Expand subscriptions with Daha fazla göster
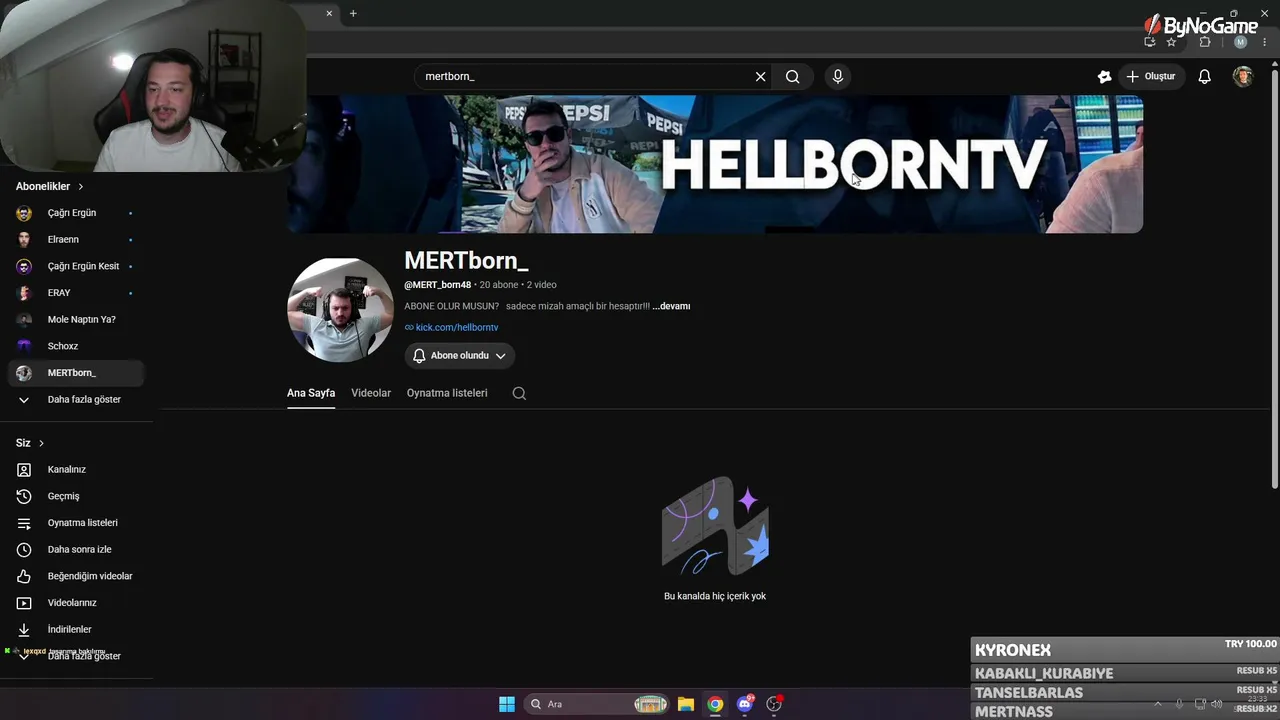This screenshot has height=720, width=1280. point(76,400)
